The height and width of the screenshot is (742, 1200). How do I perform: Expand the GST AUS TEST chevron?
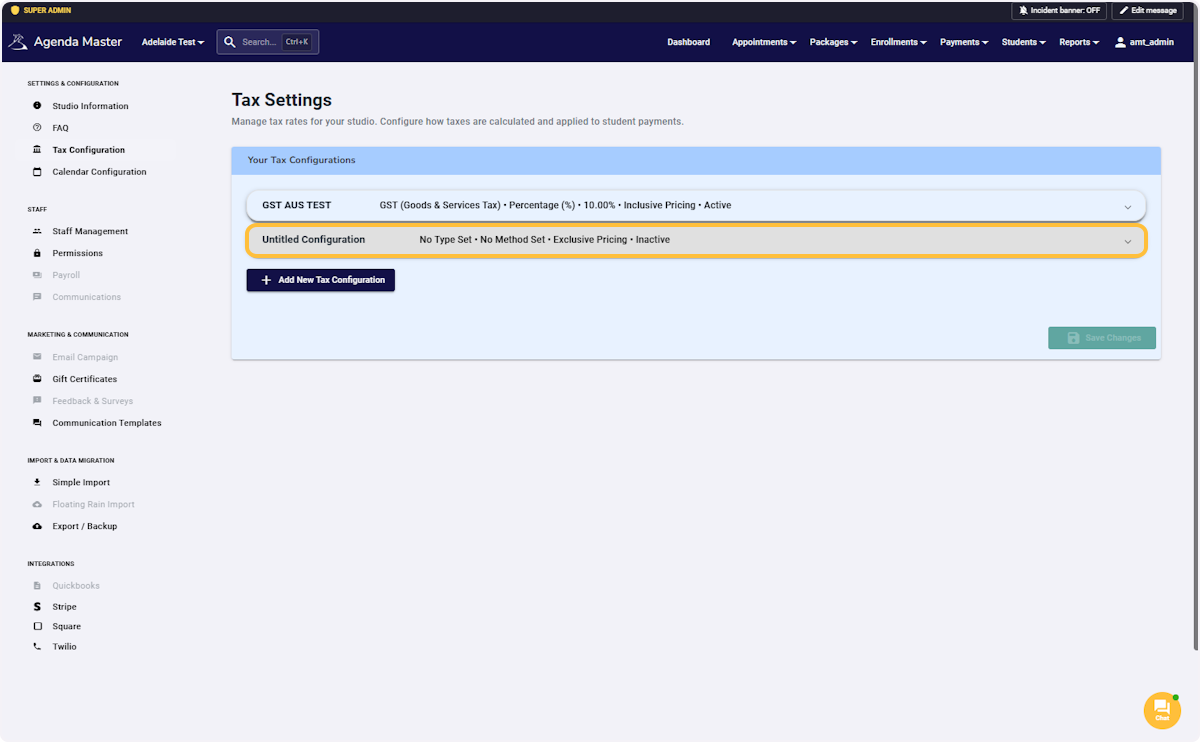click(1128, 207)
